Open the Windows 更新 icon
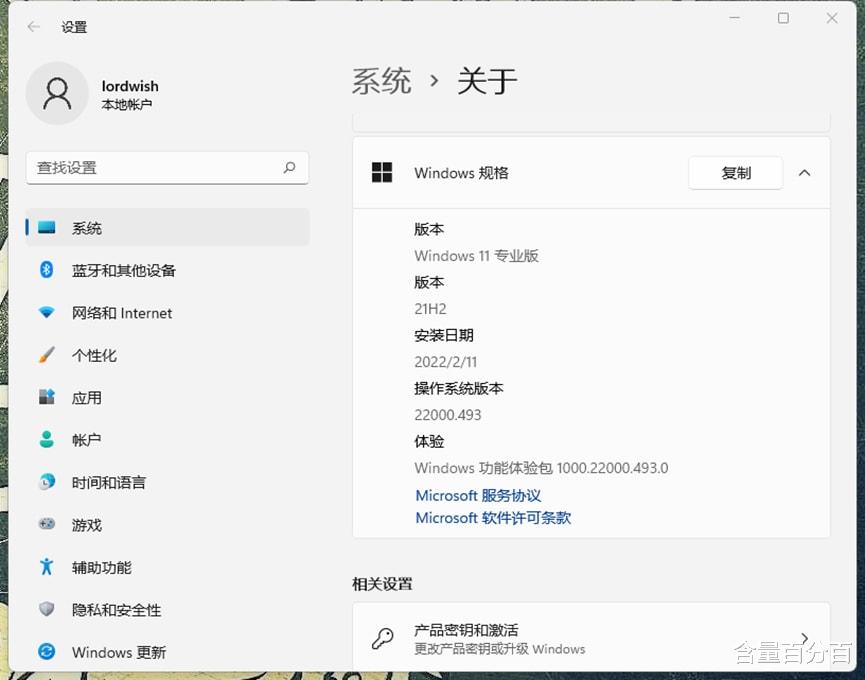The width and height of the screenshot is (865, 680). (x=48, y=652)
